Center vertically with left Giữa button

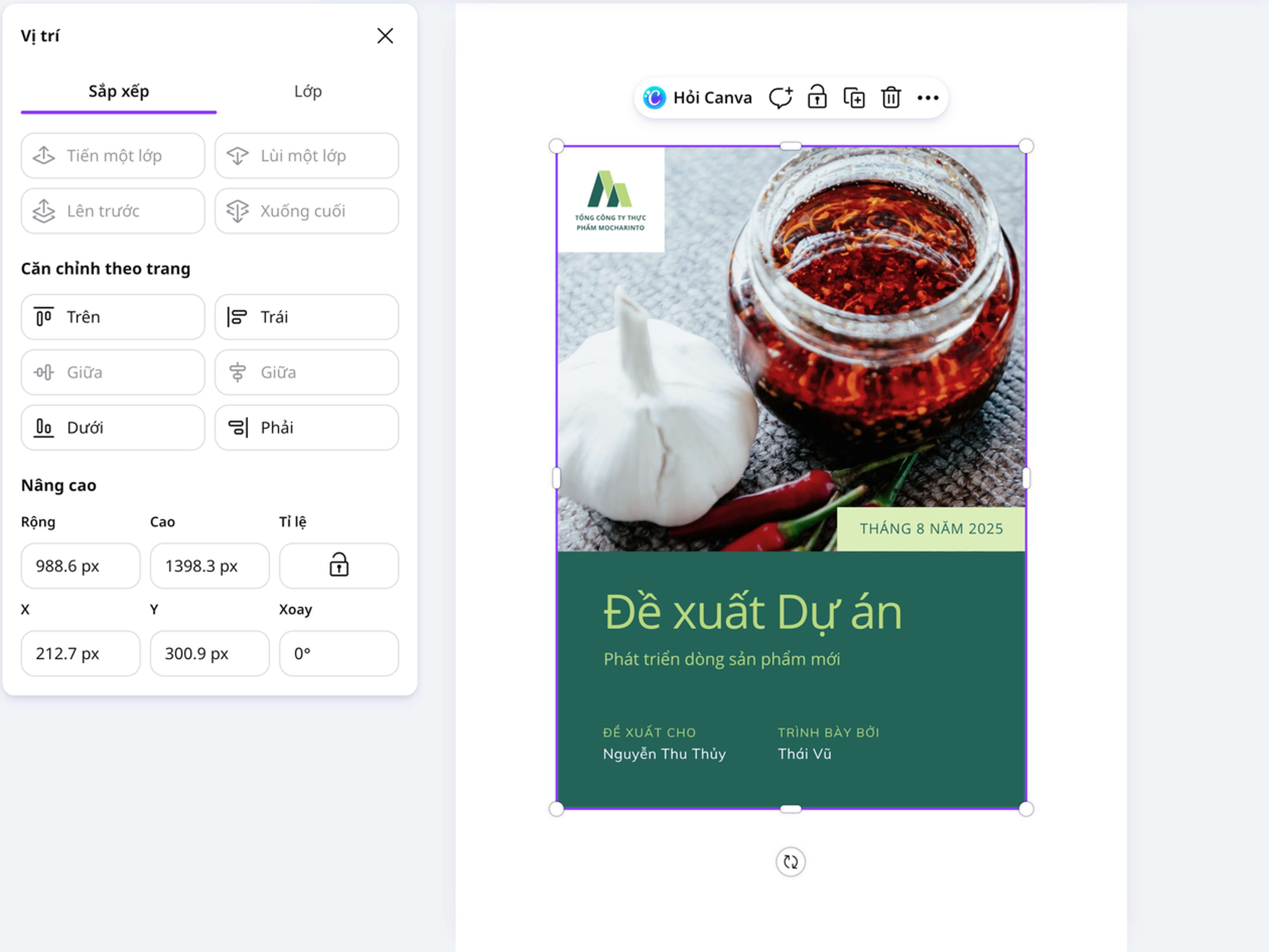(113, 372)
